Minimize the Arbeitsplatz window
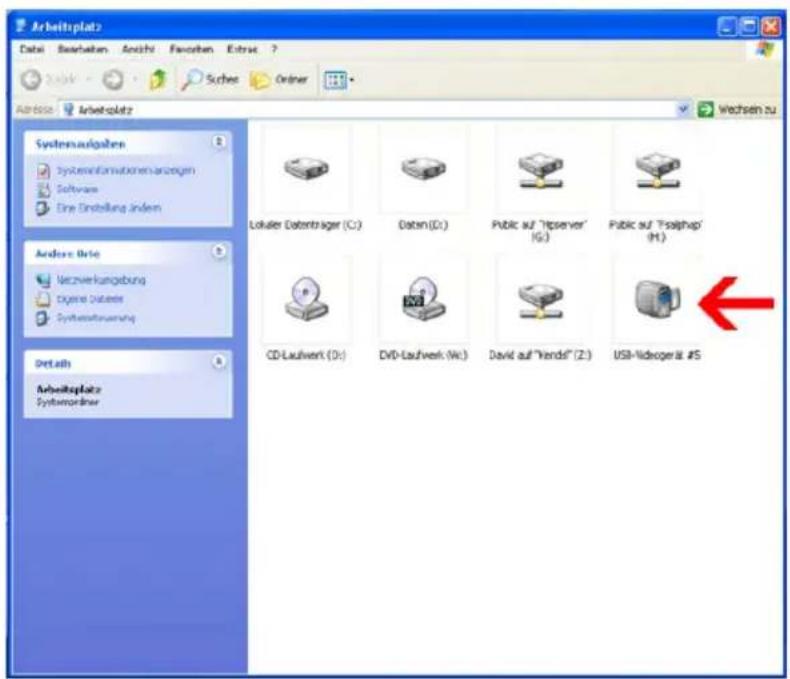Viewport: 790px width, 679px height. 727,26
